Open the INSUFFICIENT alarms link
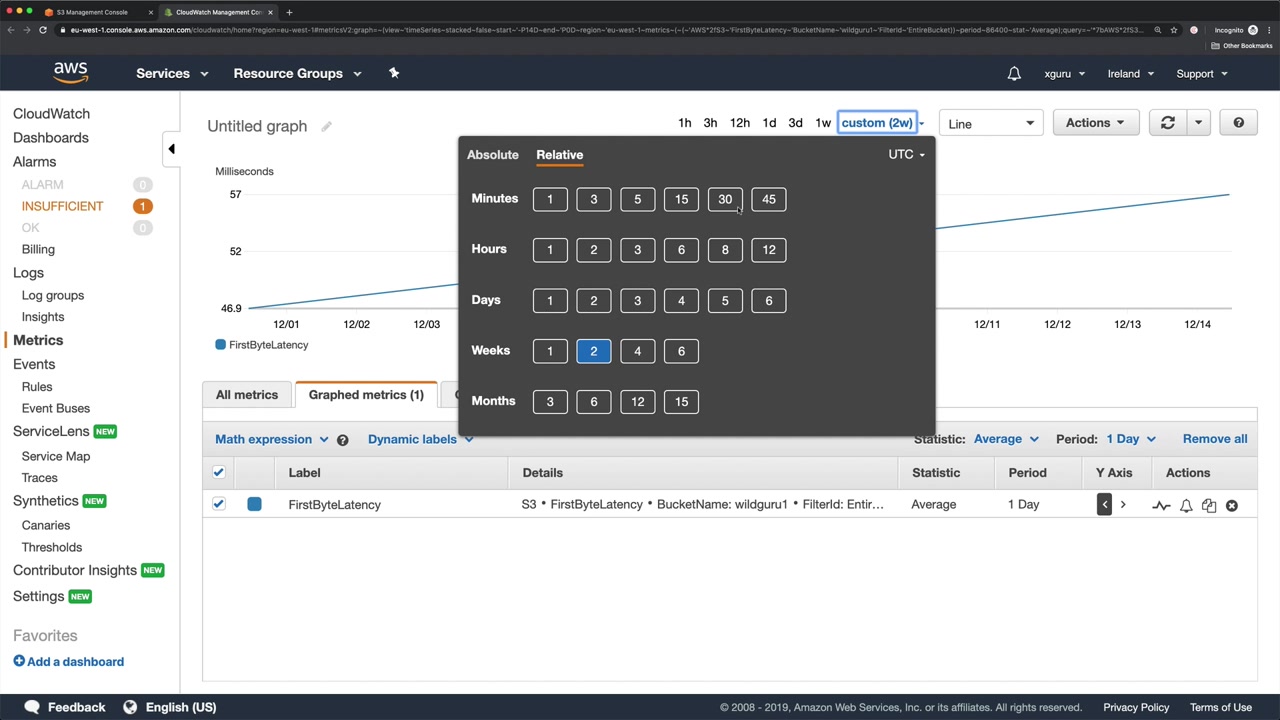Image resolution: width=1280 pixels, height=720 pixels. tap(62, 206)
